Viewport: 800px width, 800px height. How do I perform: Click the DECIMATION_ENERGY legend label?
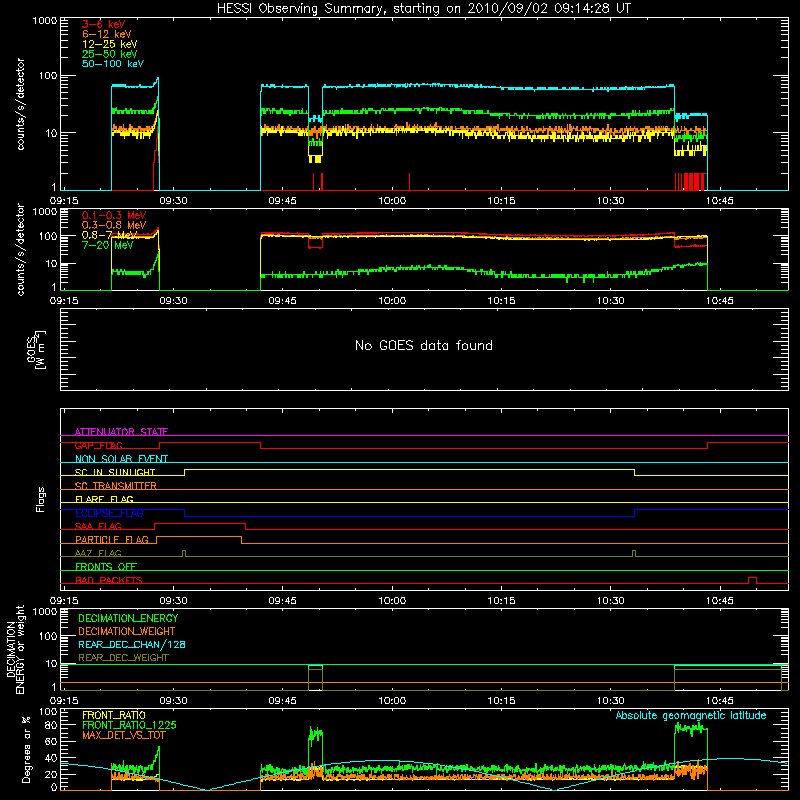click(128, 618)
